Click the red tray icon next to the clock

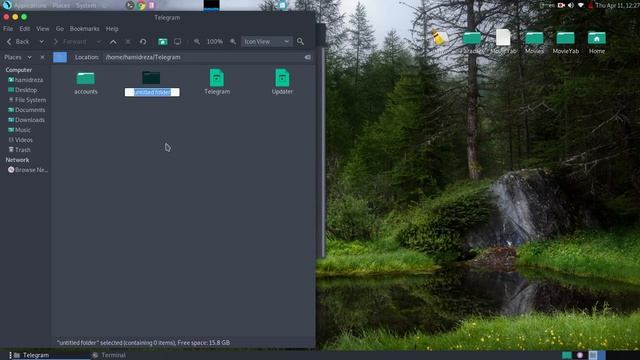pyautogui.click(x=590, y=5)
